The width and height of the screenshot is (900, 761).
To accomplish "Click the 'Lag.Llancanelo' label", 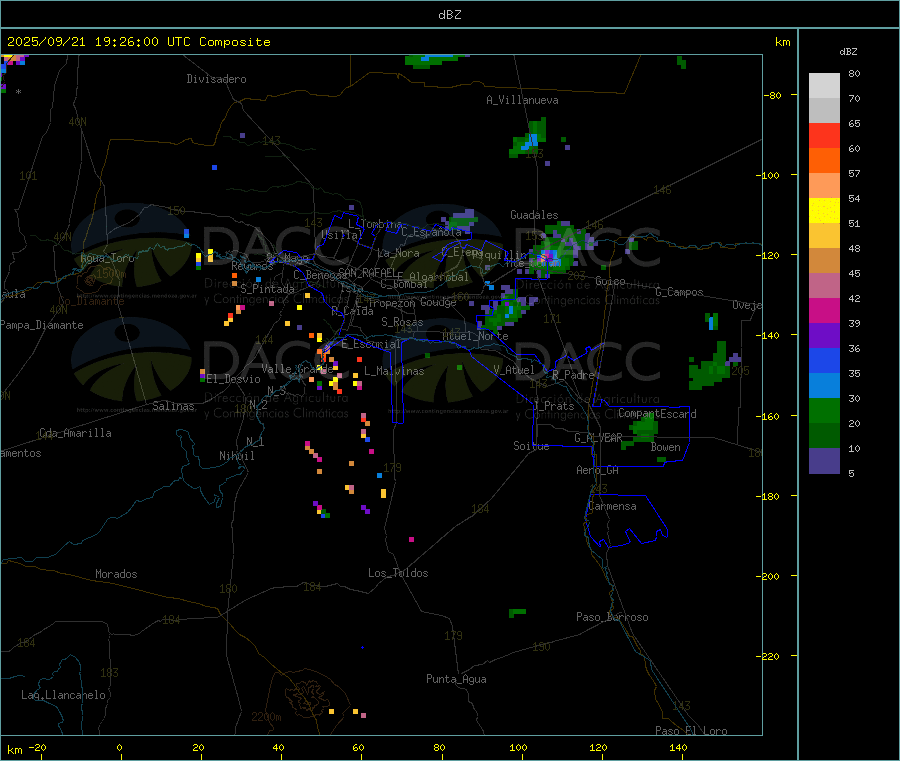I will (63, 695).
